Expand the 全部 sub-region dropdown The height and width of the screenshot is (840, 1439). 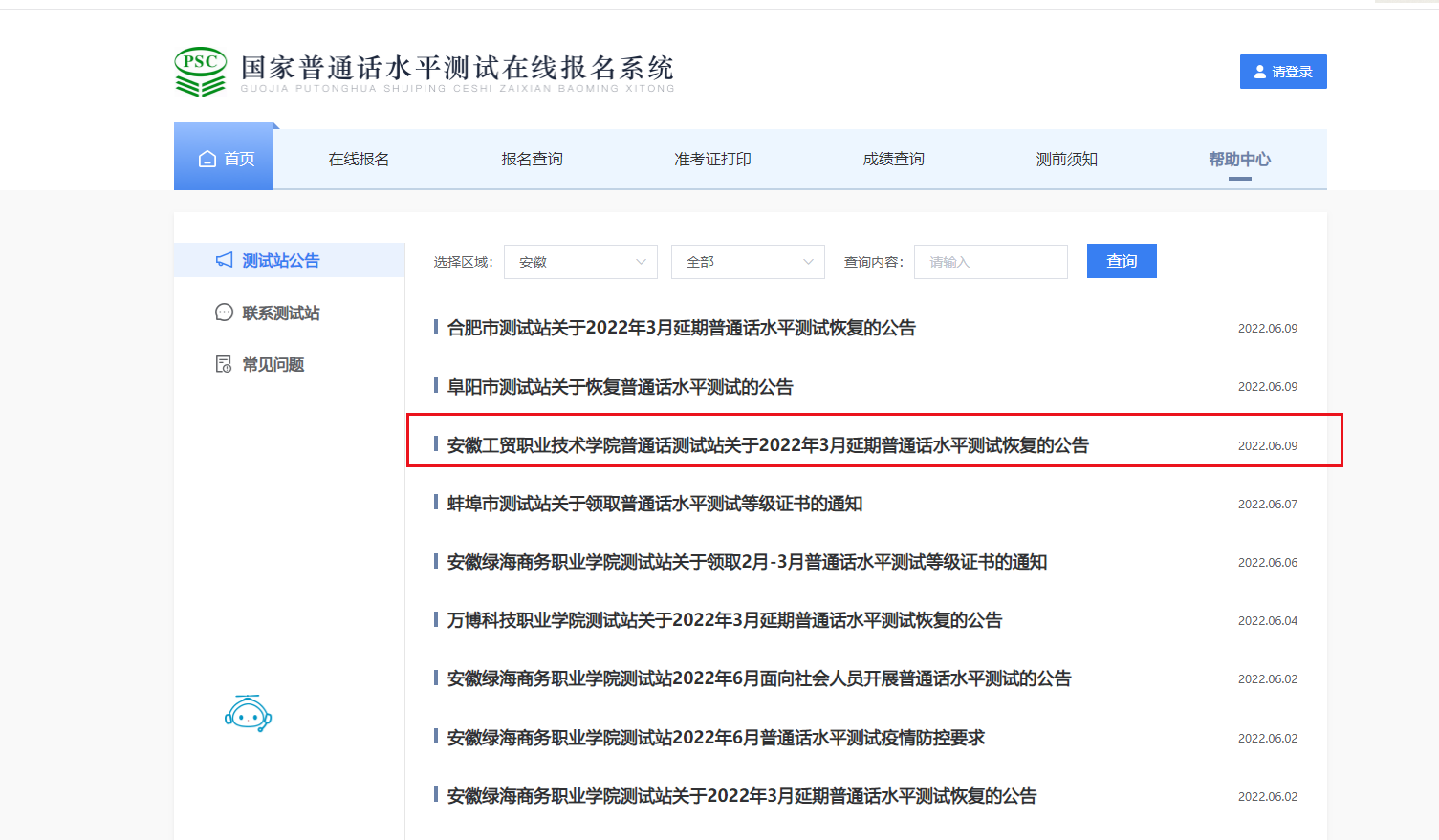748,262
